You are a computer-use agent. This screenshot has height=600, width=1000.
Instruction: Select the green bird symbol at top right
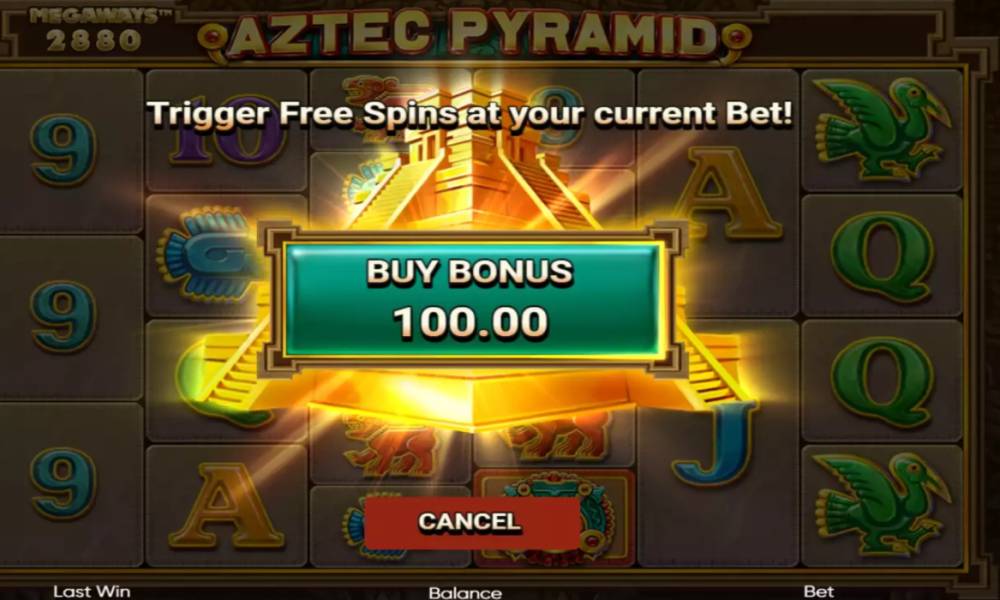881,130
